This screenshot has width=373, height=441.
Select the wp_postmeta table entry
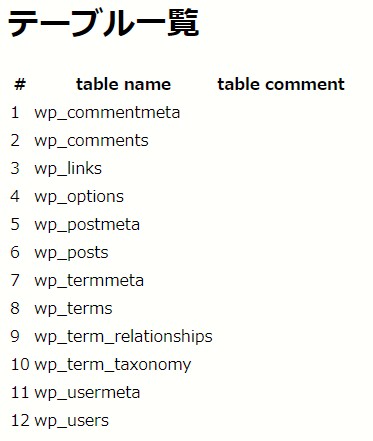click(x=87, y=225)
